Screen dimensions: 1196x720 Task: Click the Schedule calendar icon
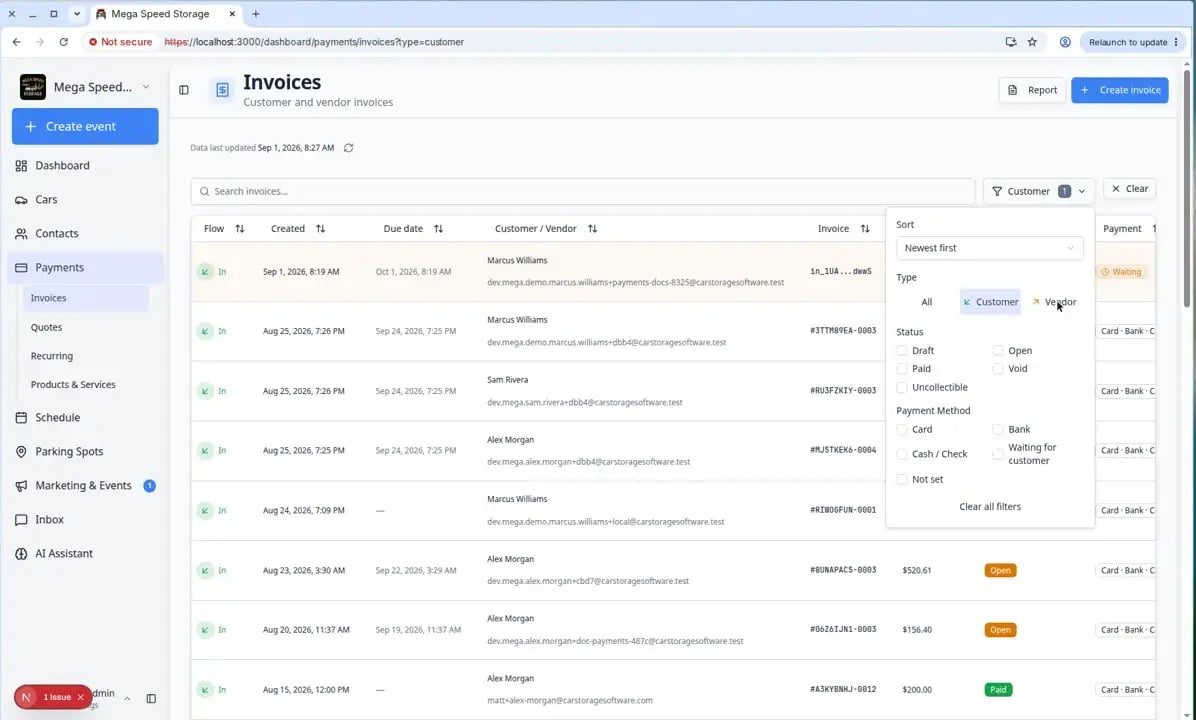point(21,417)
